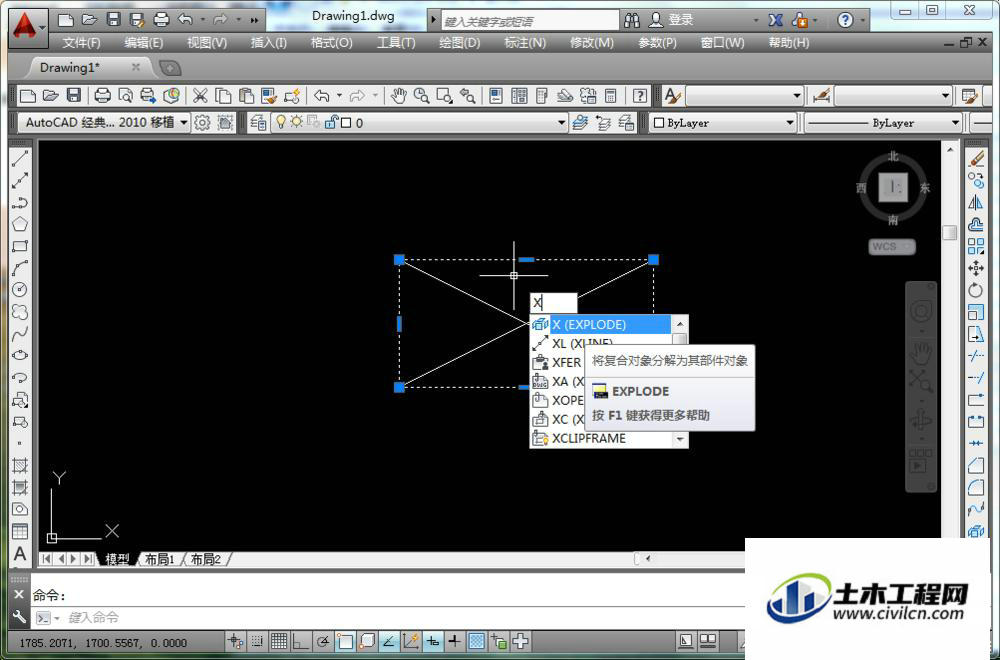Open the text style dropdown
Image resolution: width=1000 pixels, height=660 pixels.
(797, 96)
